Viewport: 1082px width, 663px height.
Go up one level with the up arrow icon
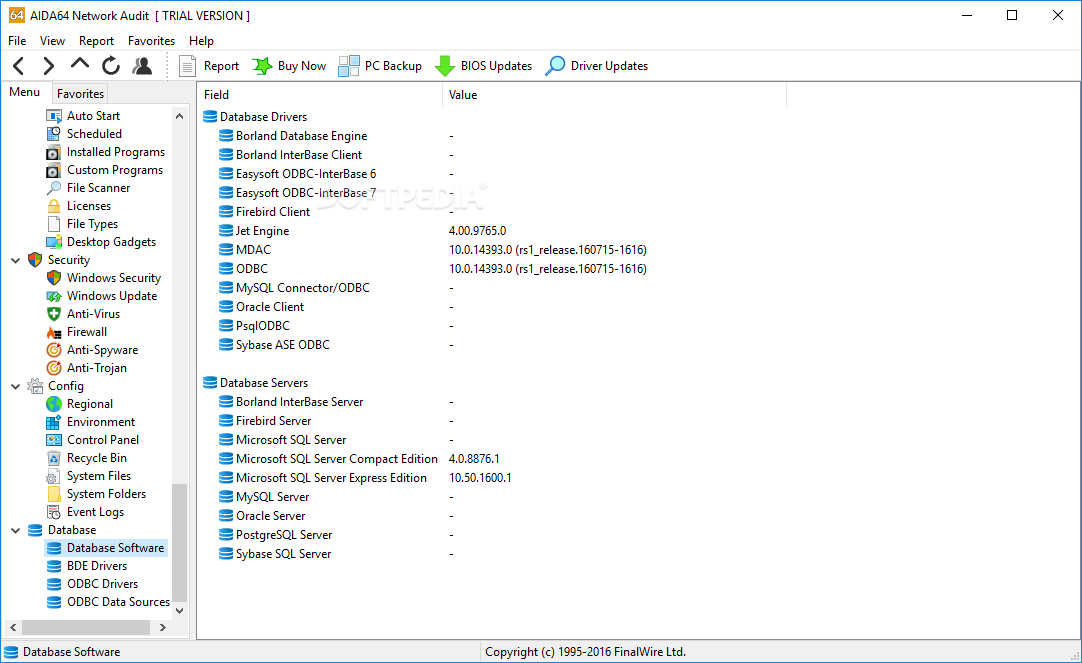pyautogui.click(x=80, y=64)
